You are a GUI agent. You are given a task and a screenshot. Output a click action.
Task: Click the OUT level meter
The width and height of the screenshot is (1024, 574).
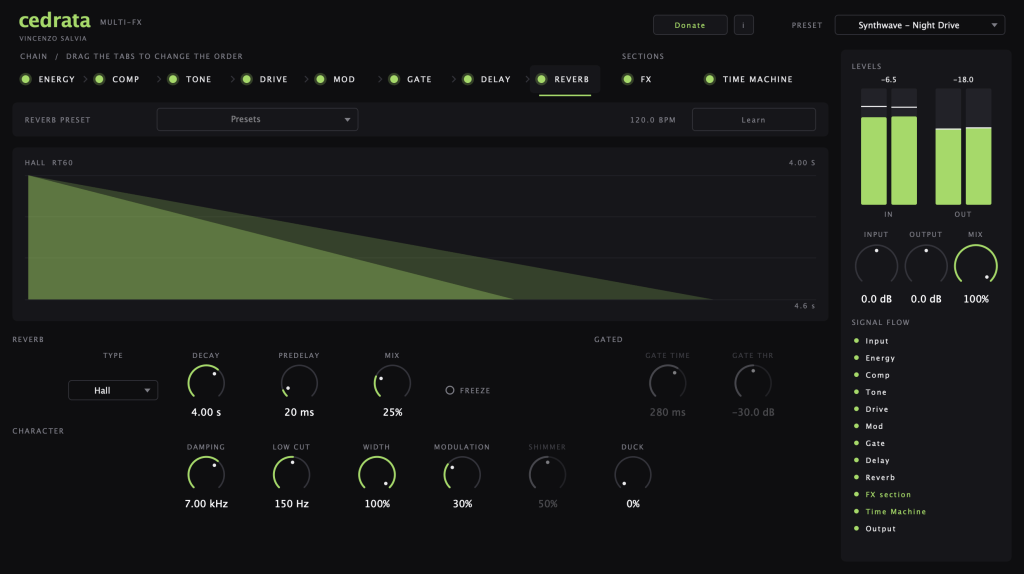963,147
